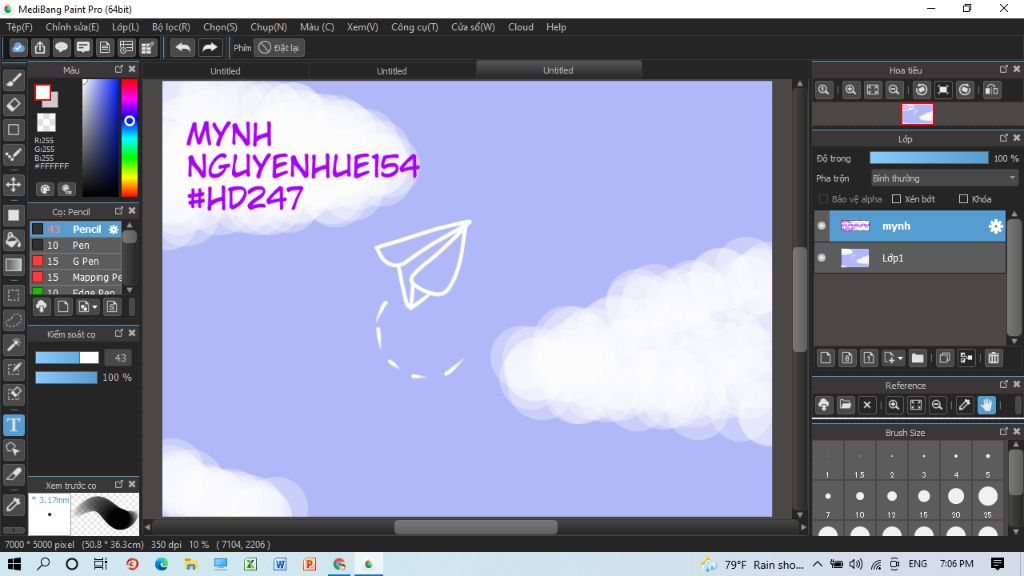Hide the mynh layer
Viewport: 1024px width, 576px height.
(822, 226)
